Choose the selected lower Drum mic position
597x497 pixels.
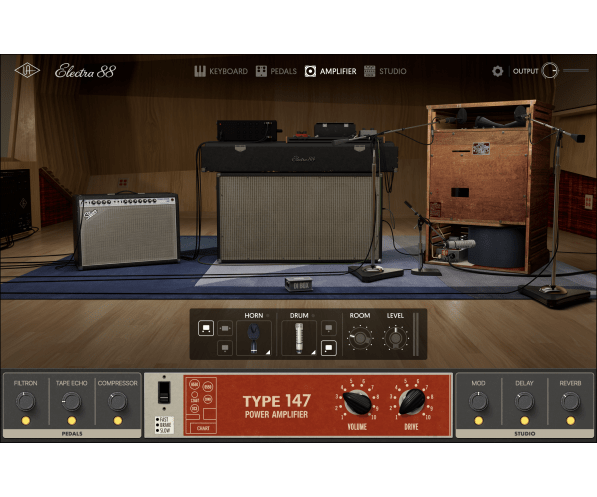point(329,348)
